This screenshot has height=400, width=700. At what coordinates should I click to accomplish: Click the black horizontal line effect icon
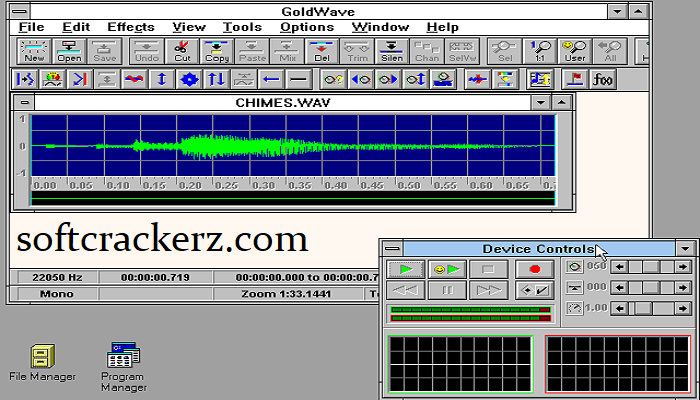(299, 79)
